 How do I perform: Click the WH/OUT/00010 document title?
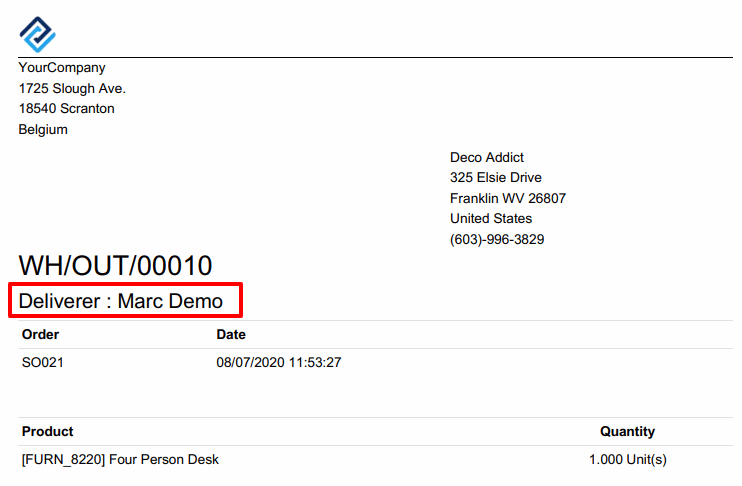[115, 265]
